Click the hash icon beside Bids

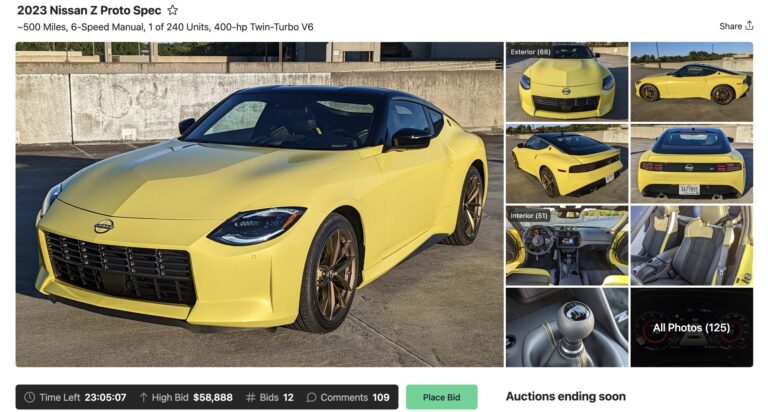point(250,397)
